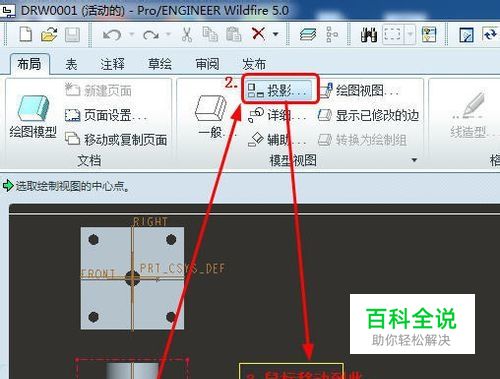The height and width of the screenshot is (379, 500).
Task: Click the Copy icon
Action: coord(210,34)
